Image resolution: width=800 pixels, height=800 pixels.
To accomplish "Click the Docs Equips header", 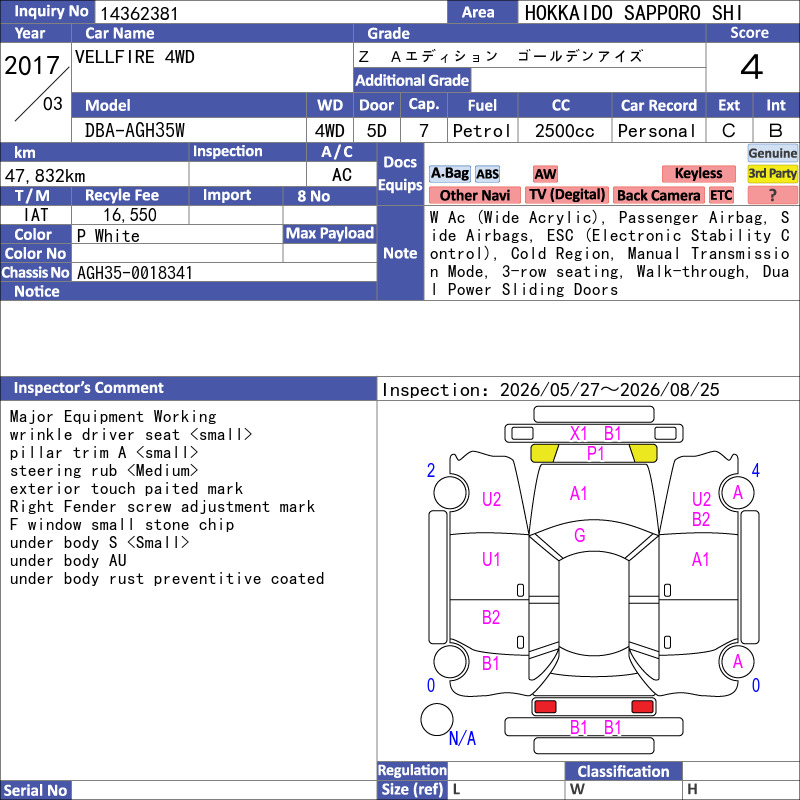I will point(401,174).
